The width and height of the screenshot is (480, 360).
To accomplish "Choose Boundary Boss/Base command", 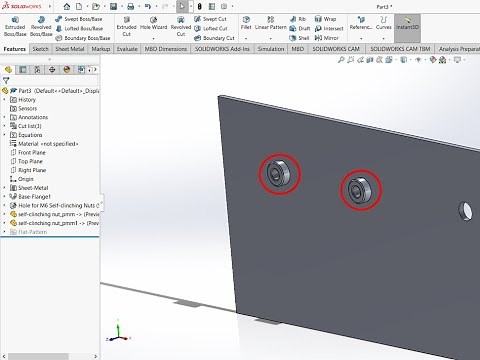I will [x=83, y=38].
